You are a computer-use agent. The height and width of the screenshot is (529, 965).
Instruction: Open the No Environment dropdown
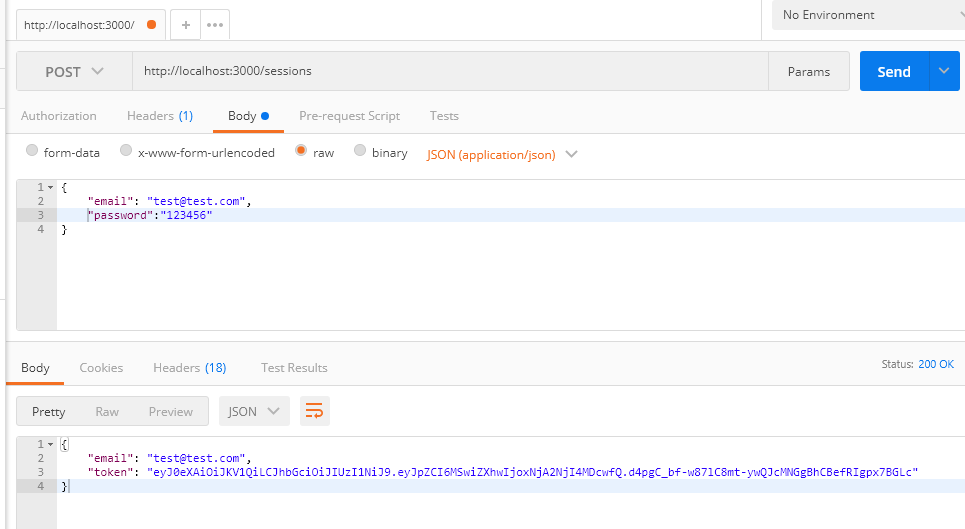(x=868, y=15)
